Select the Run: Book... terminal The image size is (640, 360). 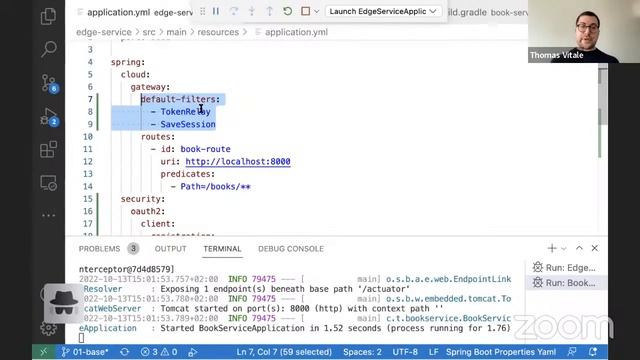coord(566,283)
